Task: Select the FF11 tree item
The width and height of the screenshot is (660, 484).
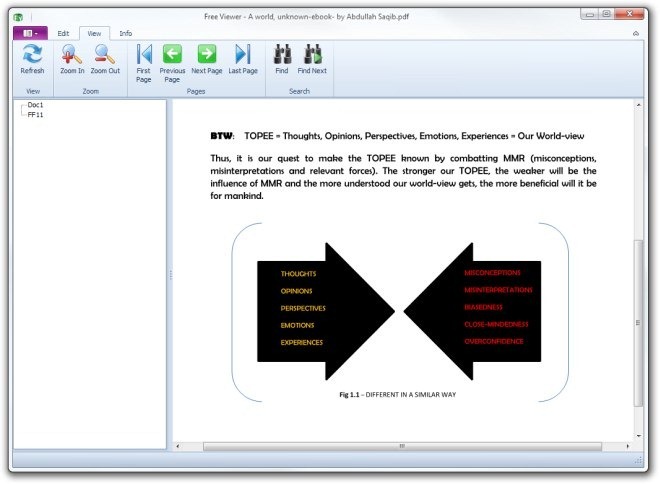Action: (x=35, y=114)
